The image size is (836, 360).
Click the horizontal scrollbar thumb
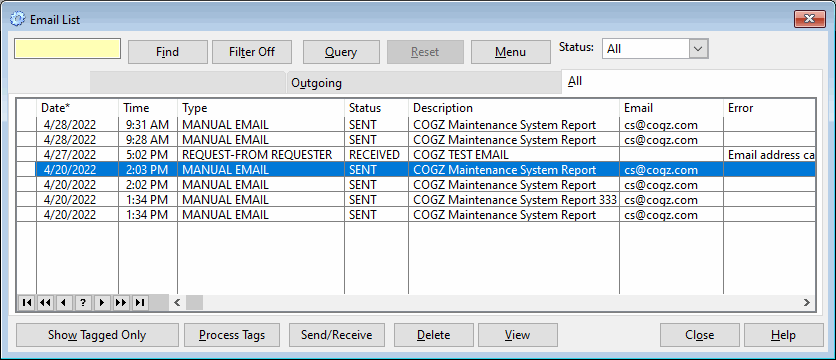(194, 302)
